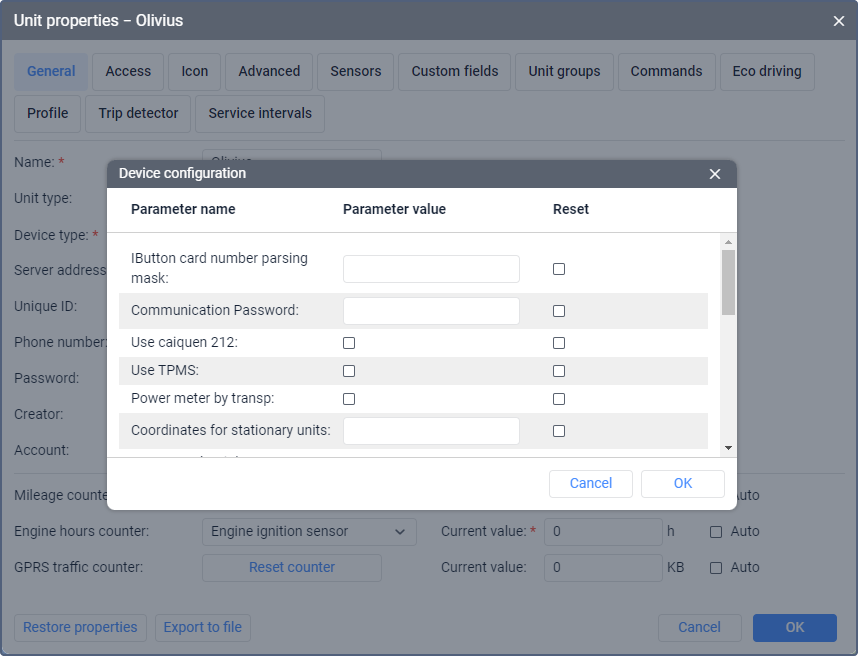Switch to the Sensors tab
This screenshot has width=858, height=656.
[x=355, y=72]
